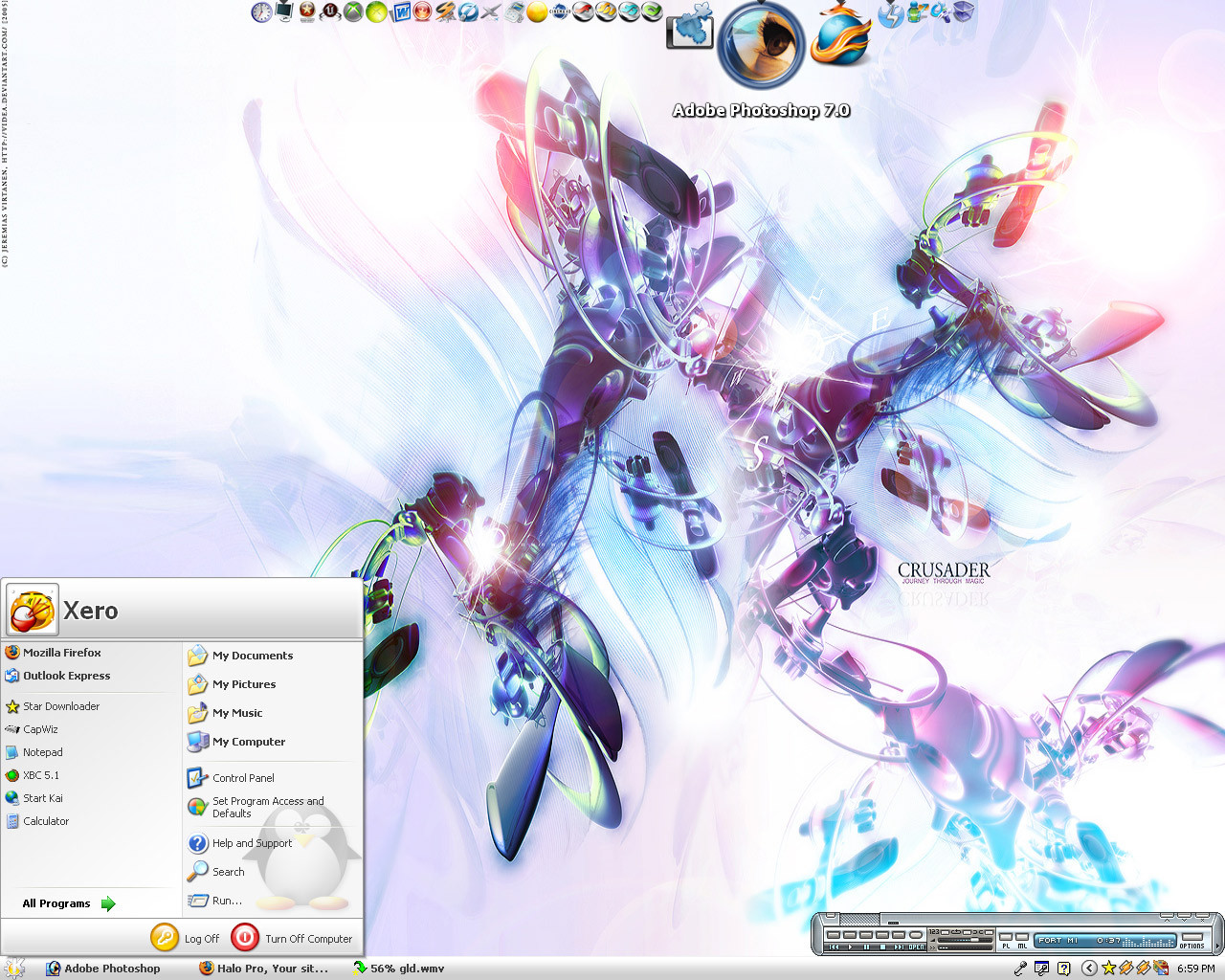
Task: Open Set Program Access and Defaults
Action: click(256, 807)
